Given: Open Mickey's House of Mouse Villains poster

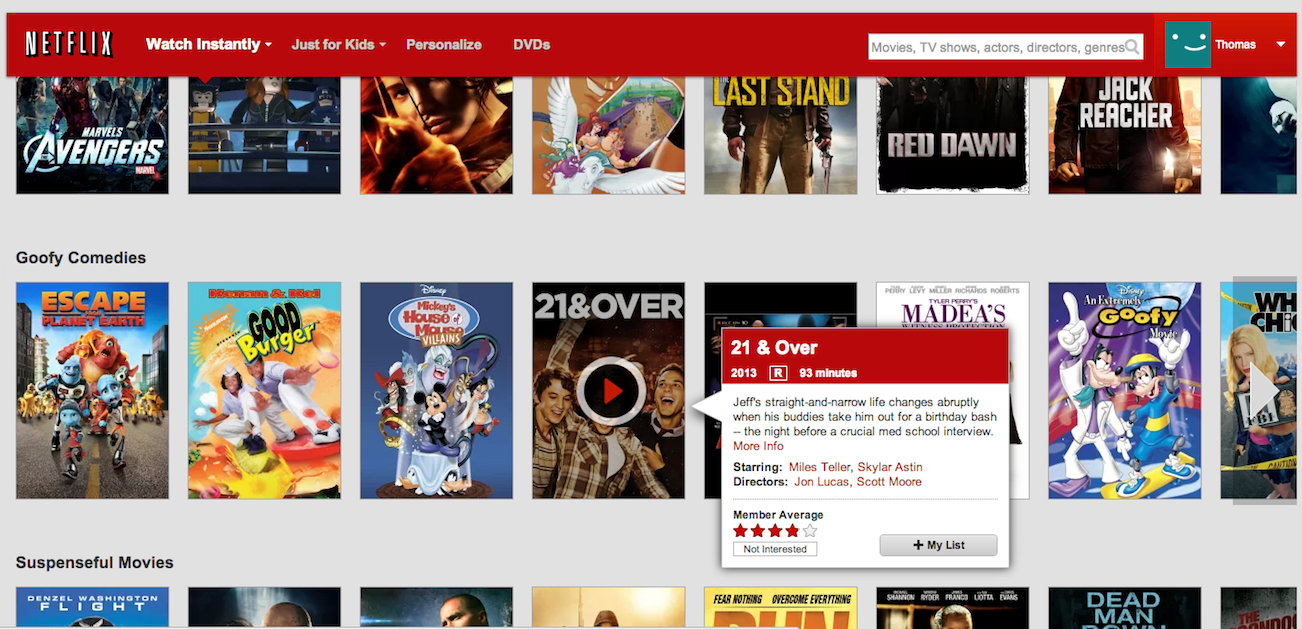Looking at the screenshot, I should [x=436, y=390].
